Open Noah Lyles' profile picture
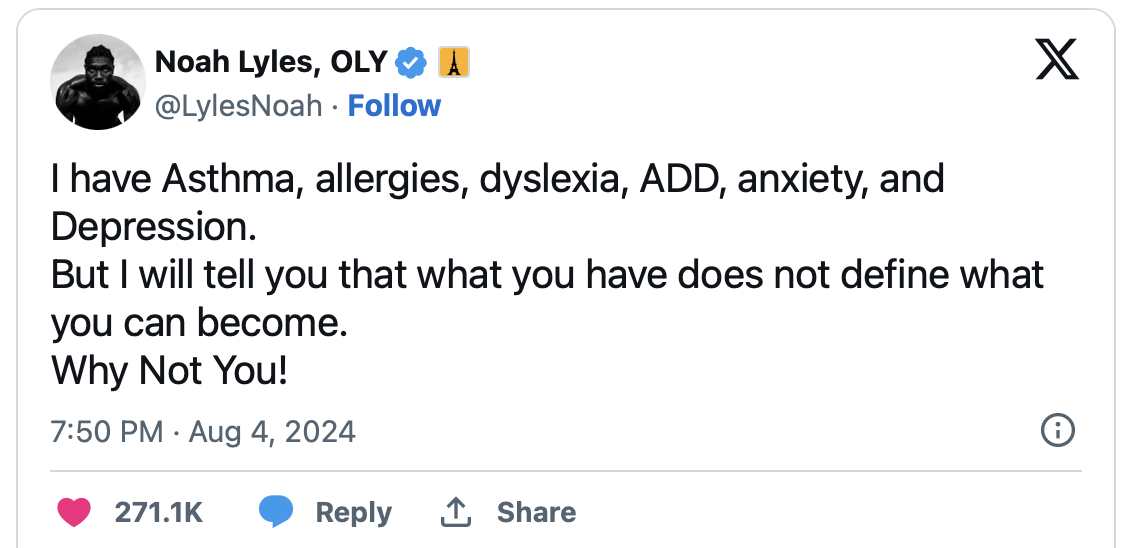The height and width of the screenshot is (548, 1130). pyautogui.click(x=98, y=82)
